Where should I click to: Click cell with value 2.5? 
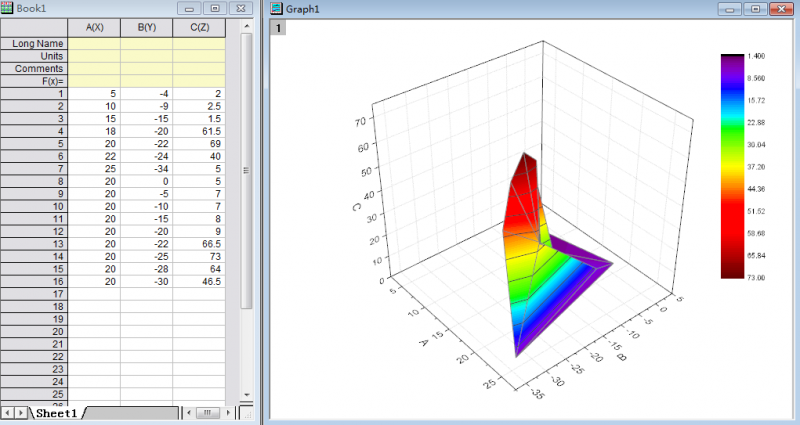[x=199, y=106]
